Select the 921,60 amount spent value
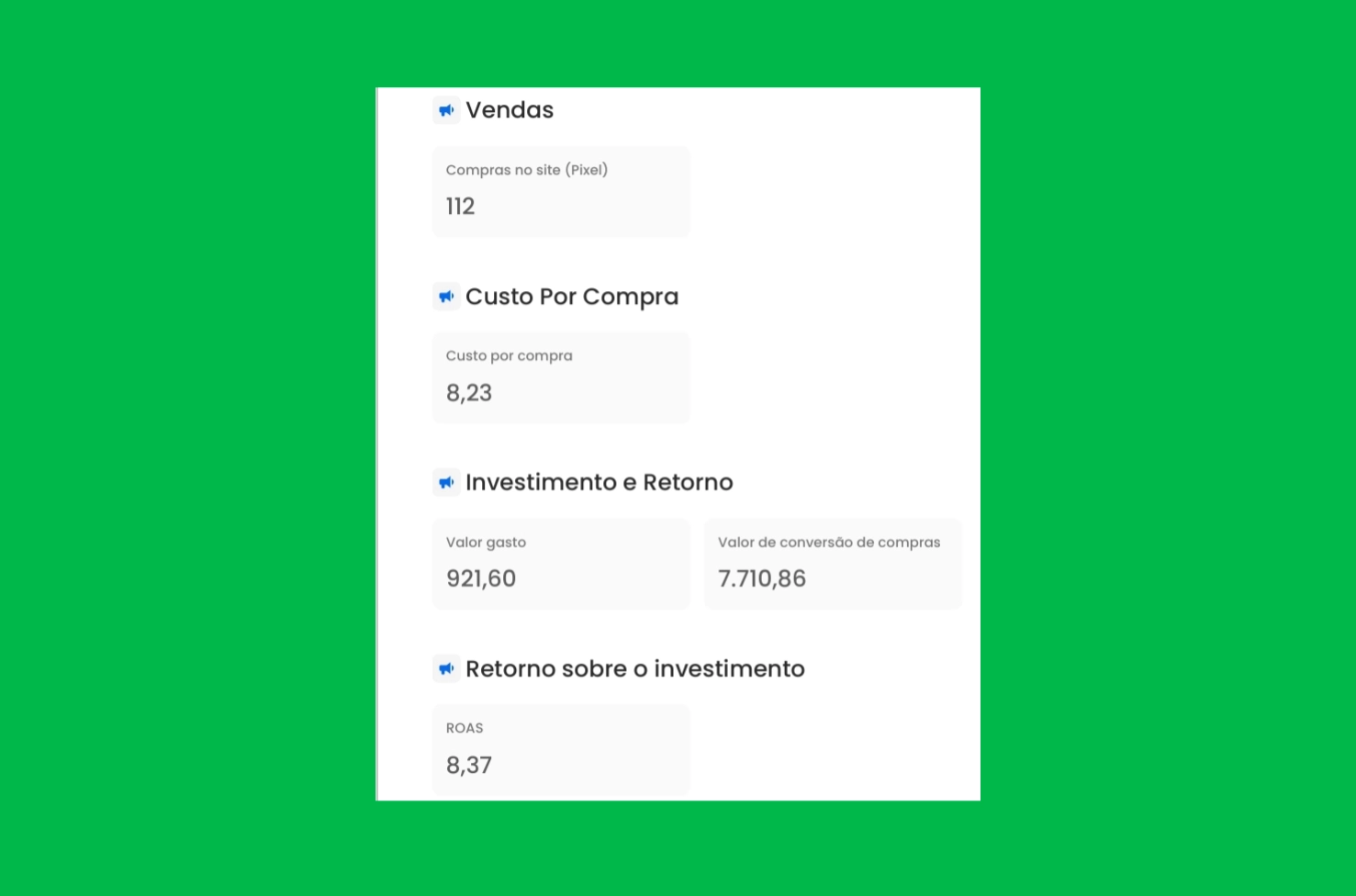The width and height of the screenshot is (1356, 896). click(x=480, y=578)
